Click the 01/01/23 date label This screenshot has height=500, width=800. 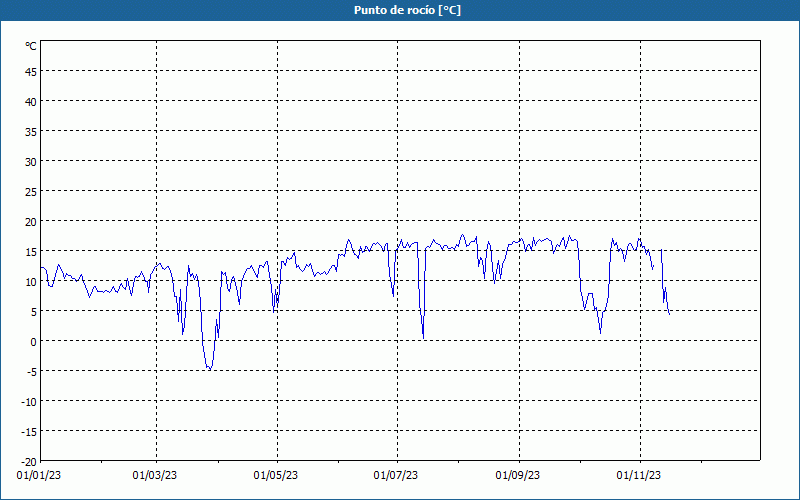tap(39, 476)
